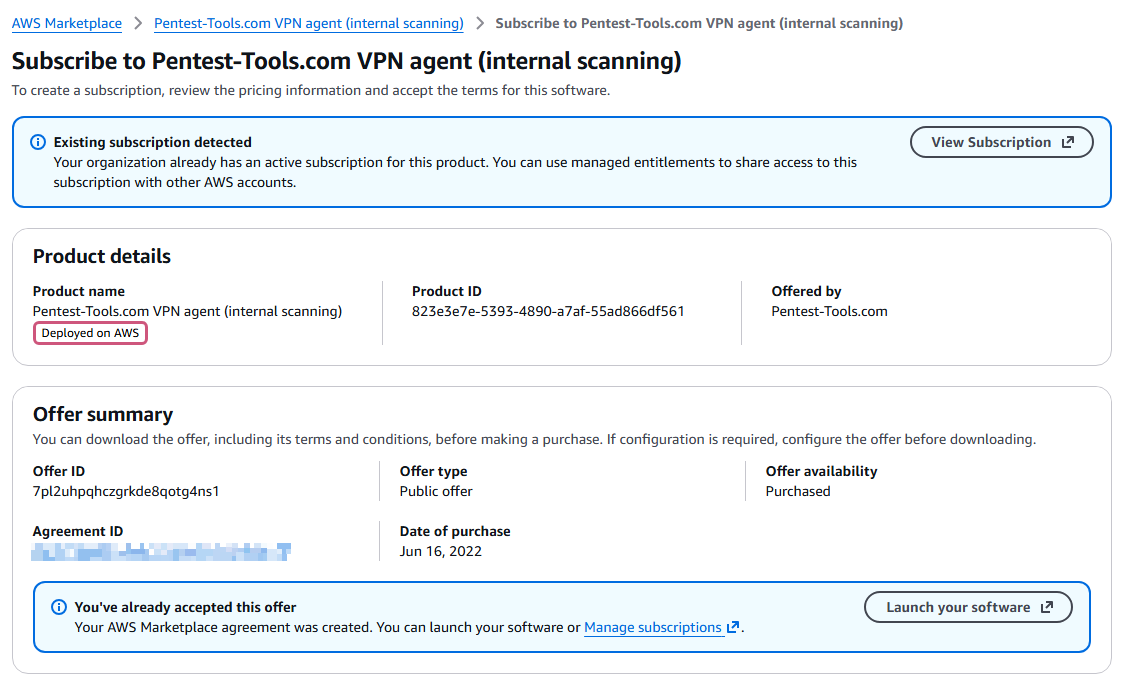Click the Jun 16, 2022 purchase date
This screenshot has height=682, width=1147.
pyautogui.click(x=440, y=551)
